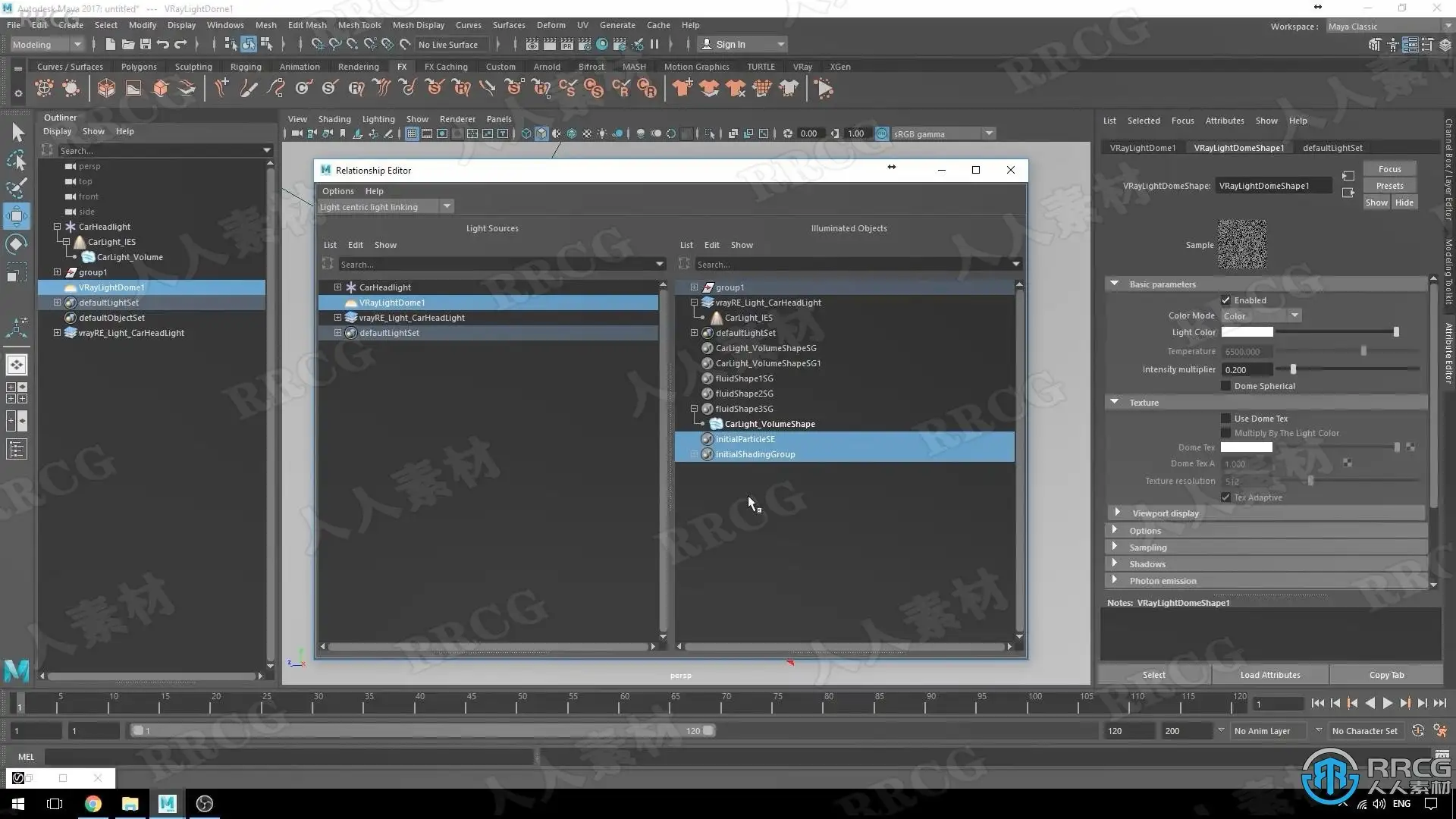Open the Mesh Tools menu
This screenshot has height=819, width=1456.
(x=359, y=25)
